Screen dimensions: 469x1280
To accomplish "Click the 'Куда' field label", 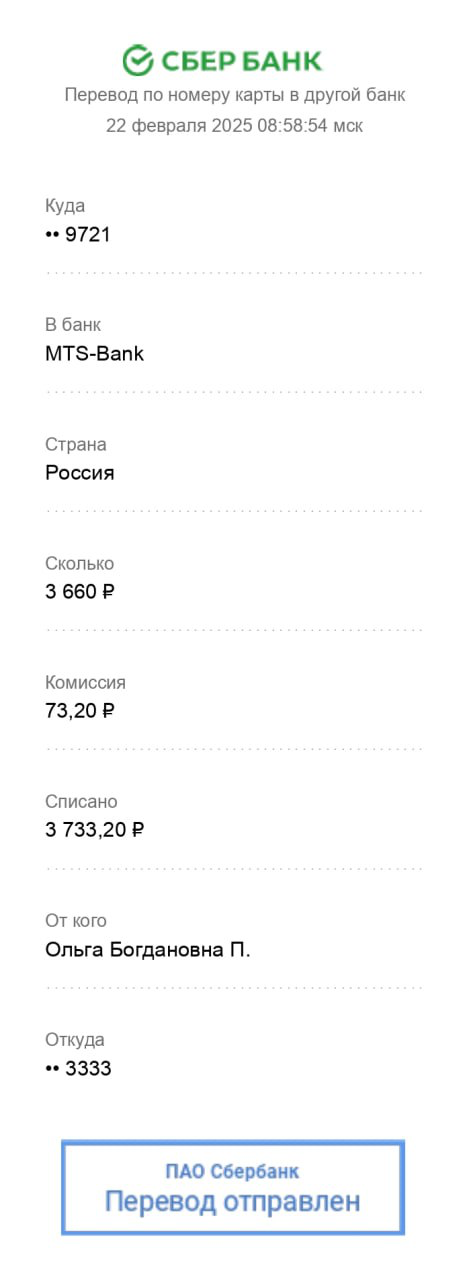I will (65, 206).
